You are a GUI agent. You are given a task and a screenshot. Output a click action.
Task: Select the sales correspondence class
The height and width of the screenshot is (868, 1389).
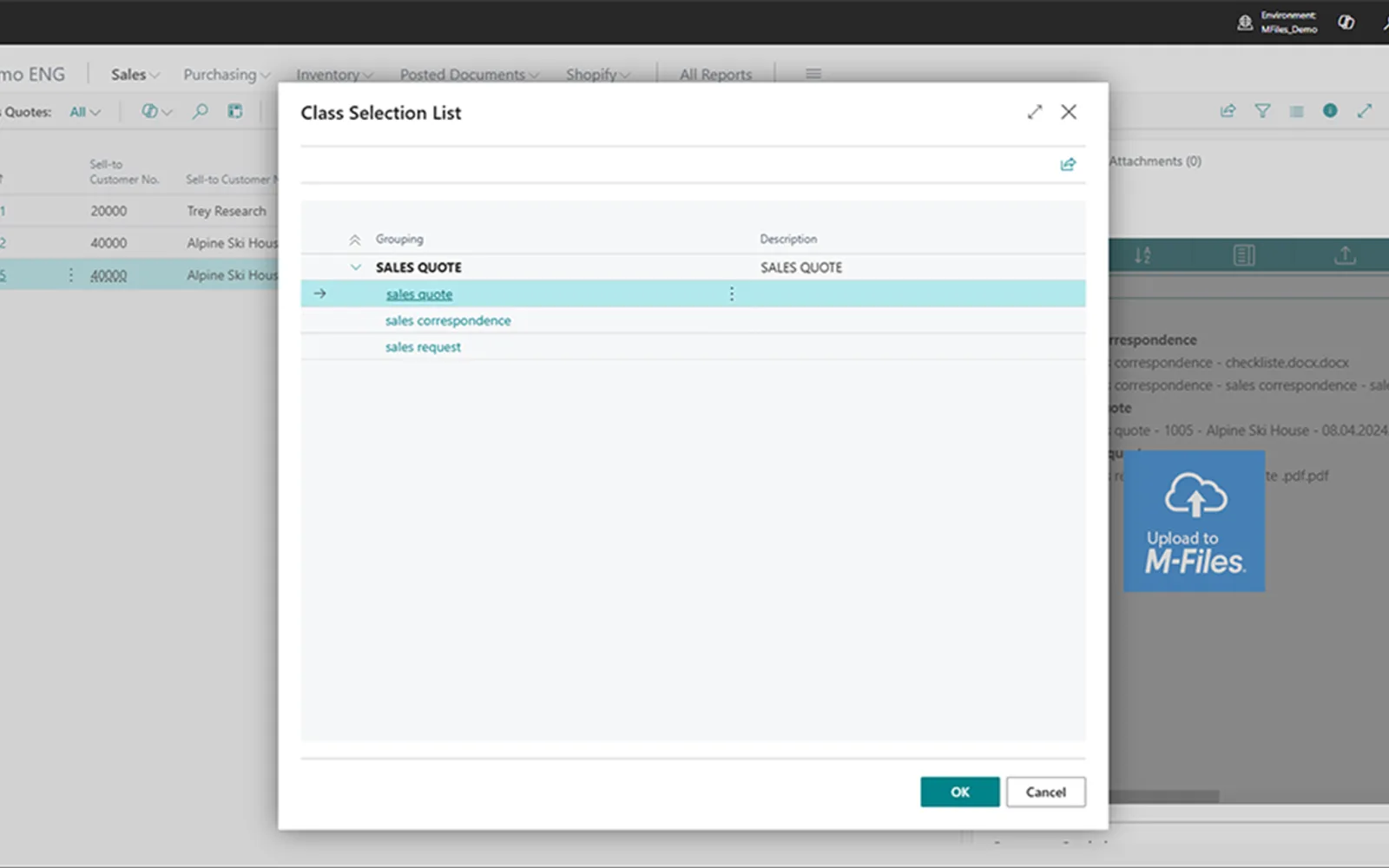(x=448, y=320)
